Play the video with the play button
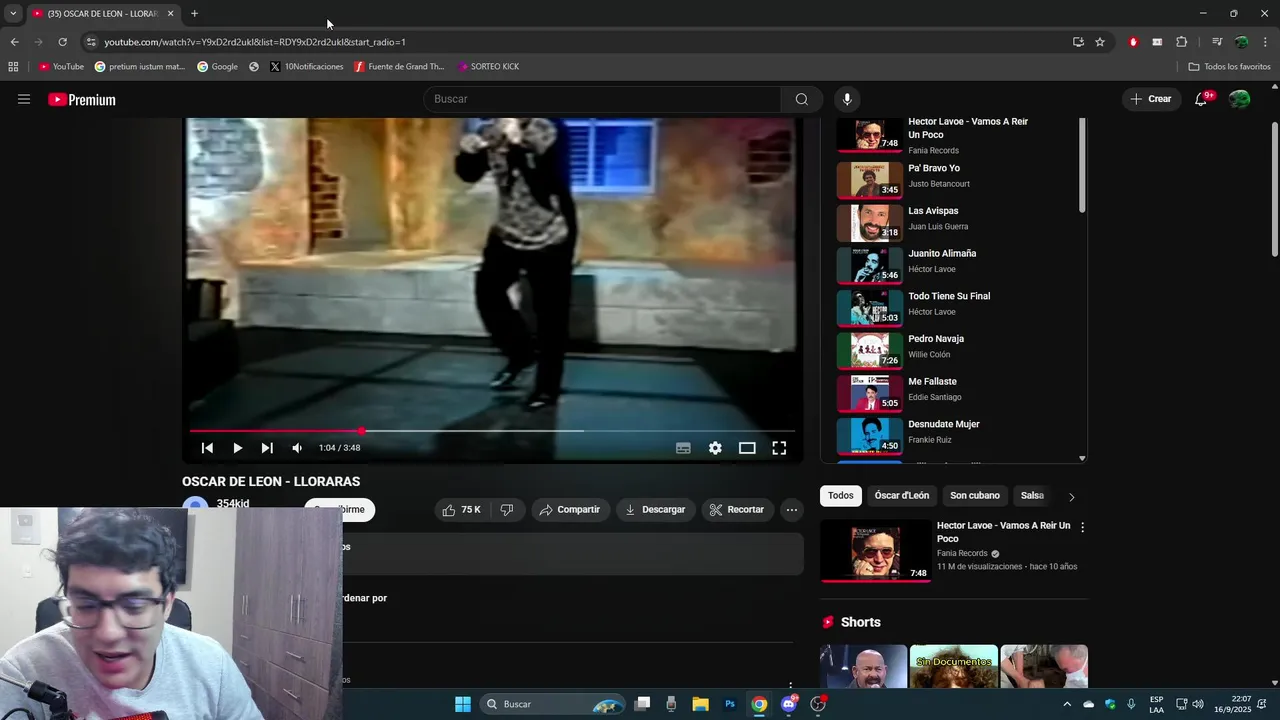 pyautogui.click(x=237, y=448)
